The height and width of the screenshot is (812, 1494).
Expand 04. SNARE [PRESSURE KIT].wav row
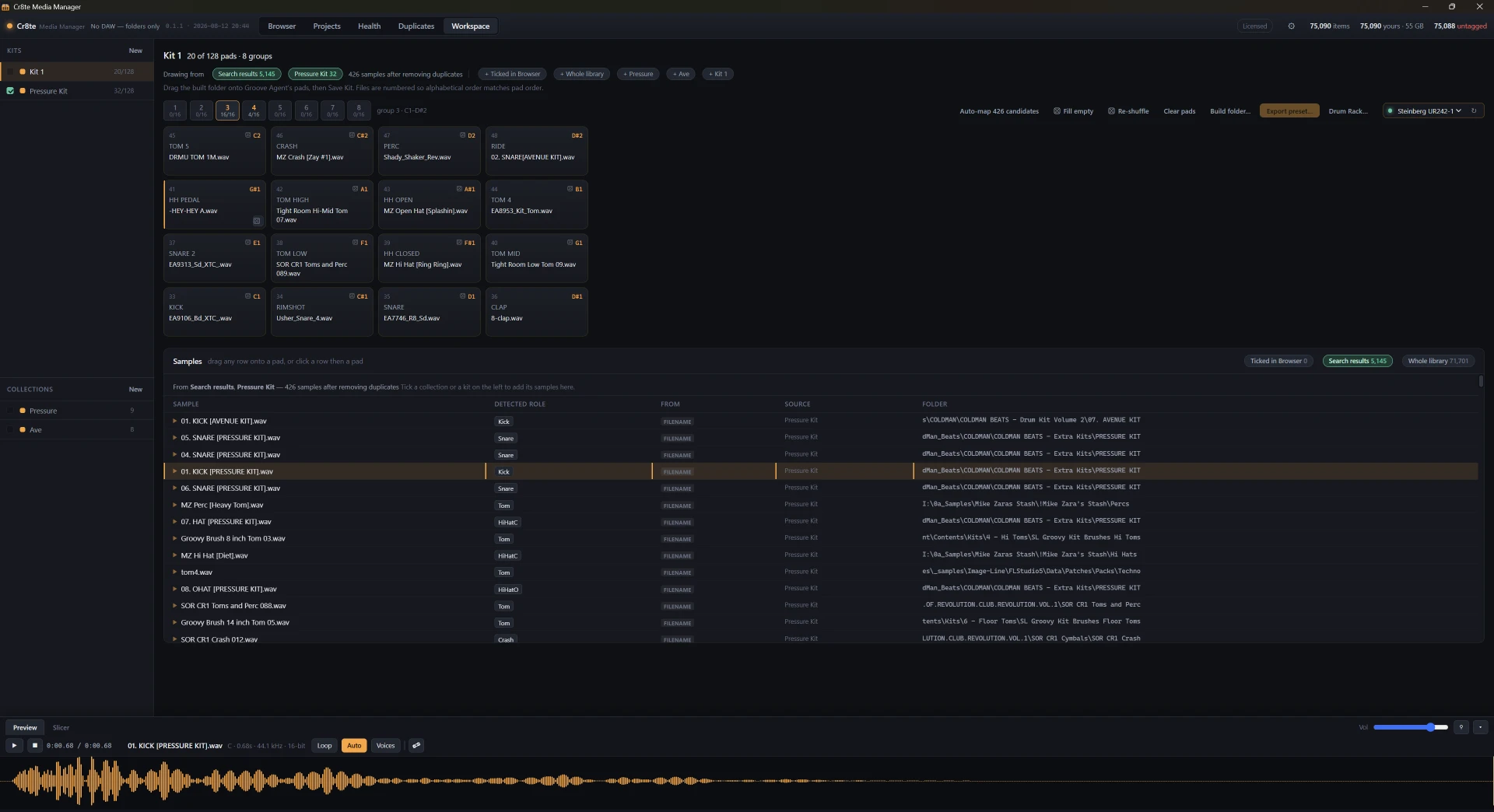[x=174, y=454]
